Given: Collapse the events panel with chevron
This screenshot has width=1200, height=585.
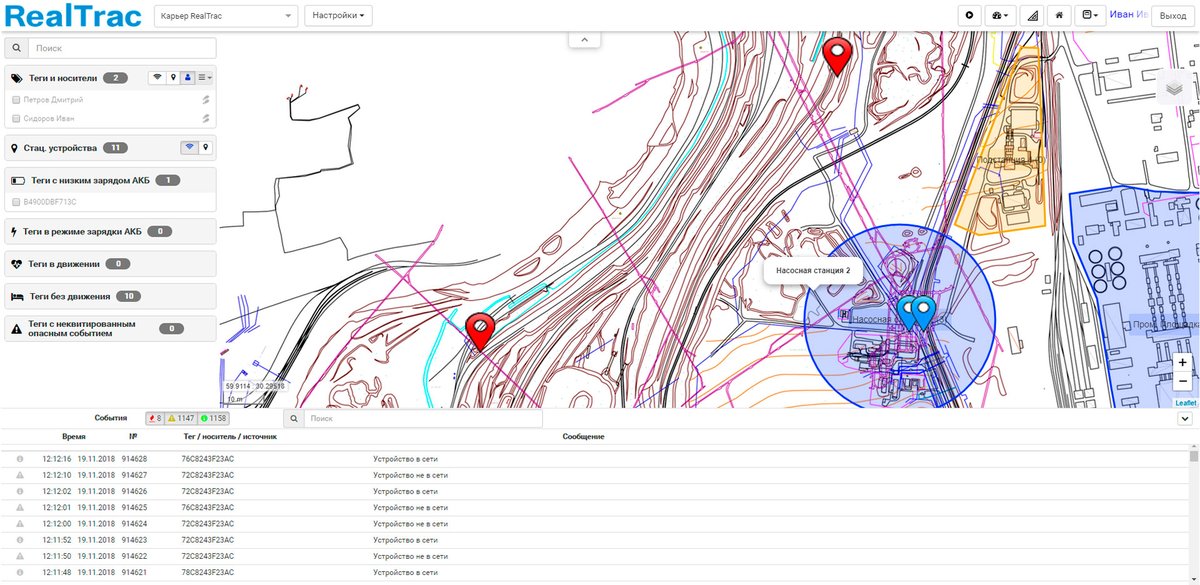Looking at the screenshot, I should [1185, 418].
